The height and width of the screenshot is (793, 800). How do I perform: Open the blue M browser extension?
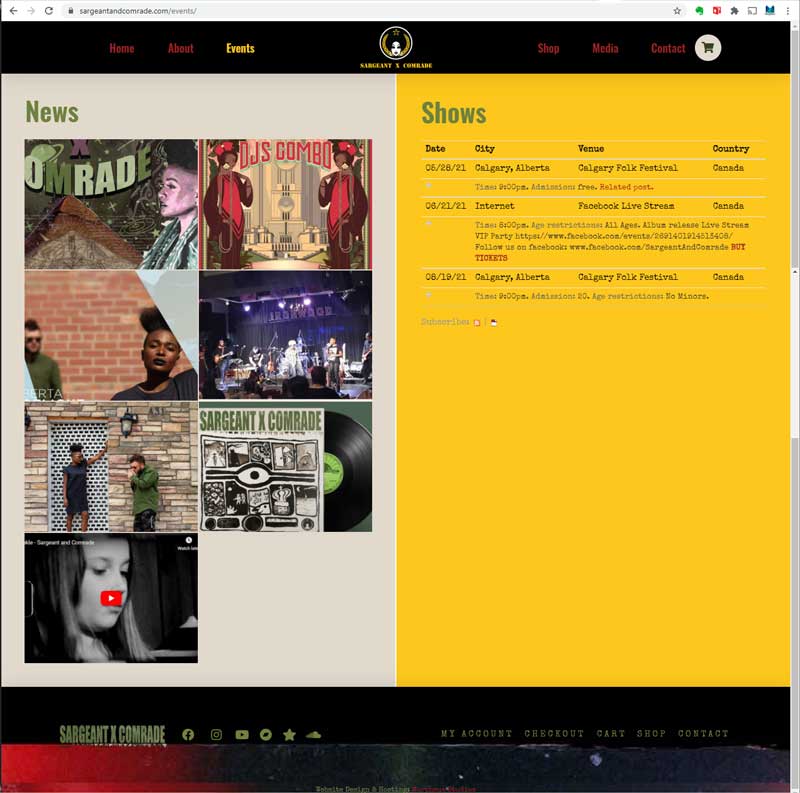(770, 11)
